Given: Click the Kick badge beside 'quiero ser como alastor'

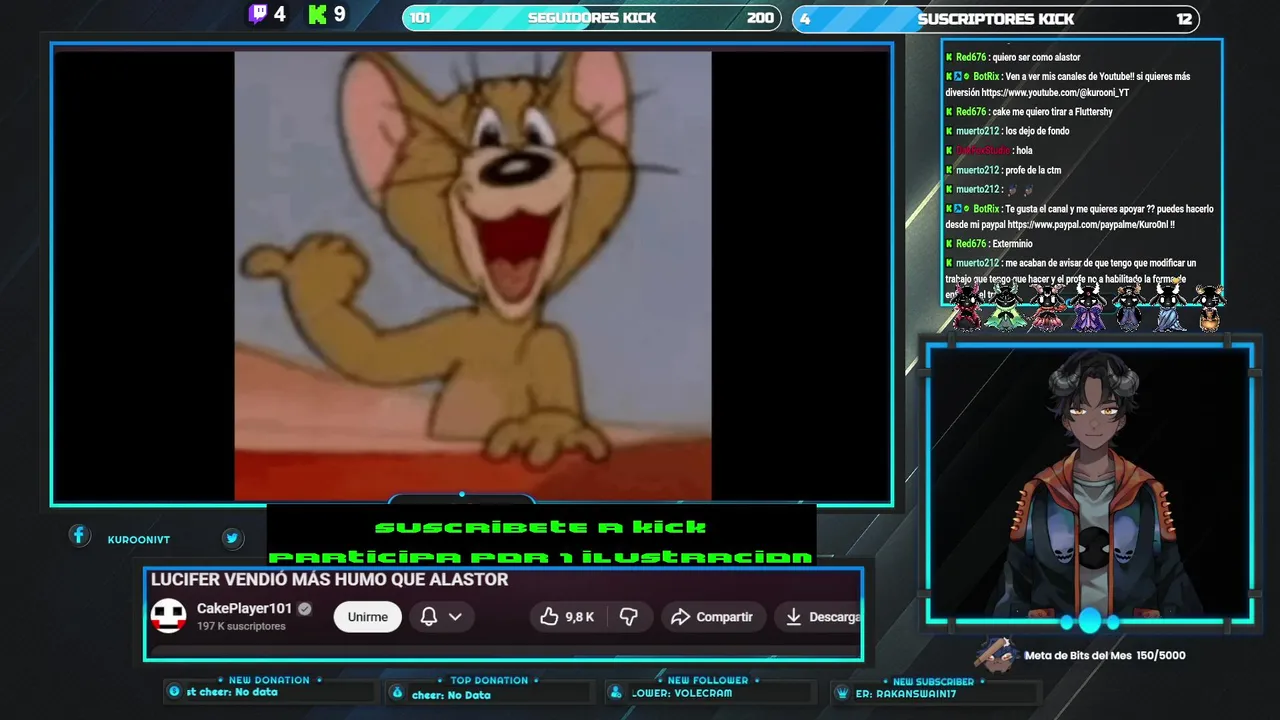Looking at the screenshot, I should tap(949, 58).
